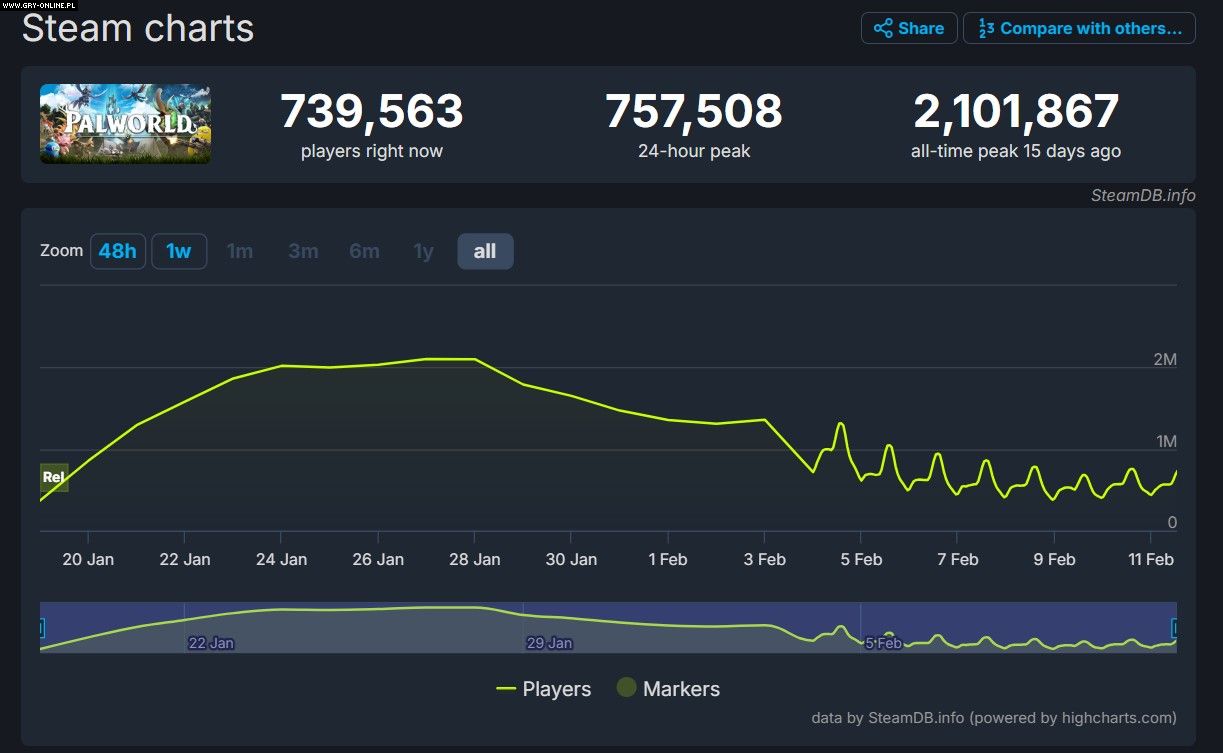Screen dimensions: 1223x753
Task: Select the 1m zoom option
Action: click(240, 251)
